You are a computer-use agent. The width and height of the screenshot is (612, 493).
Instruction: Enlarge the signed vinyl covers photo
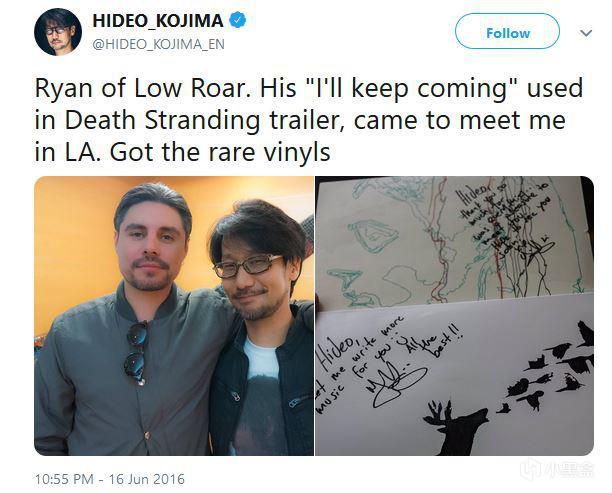(454, 316)
